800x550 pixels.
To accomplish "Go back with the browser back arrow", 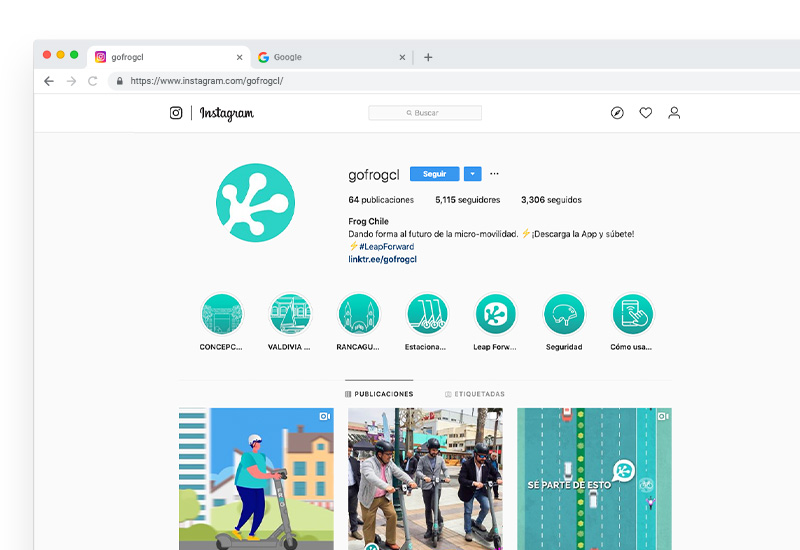I will [49, 81].
